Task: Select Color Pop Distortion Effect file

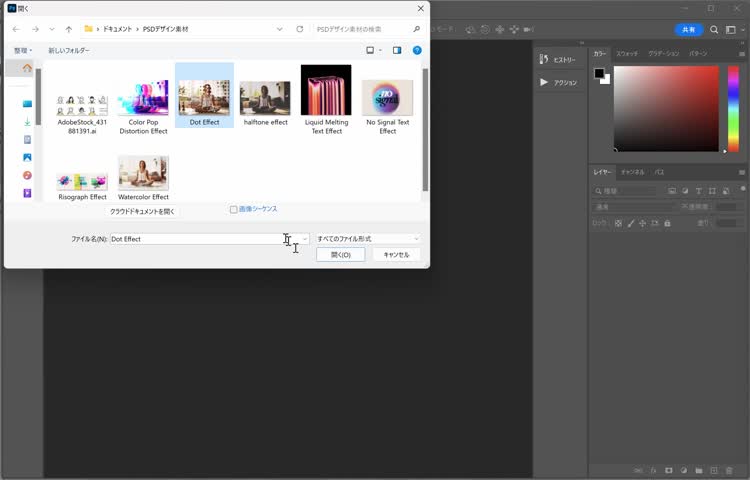Action: click(x=143, y=106)
